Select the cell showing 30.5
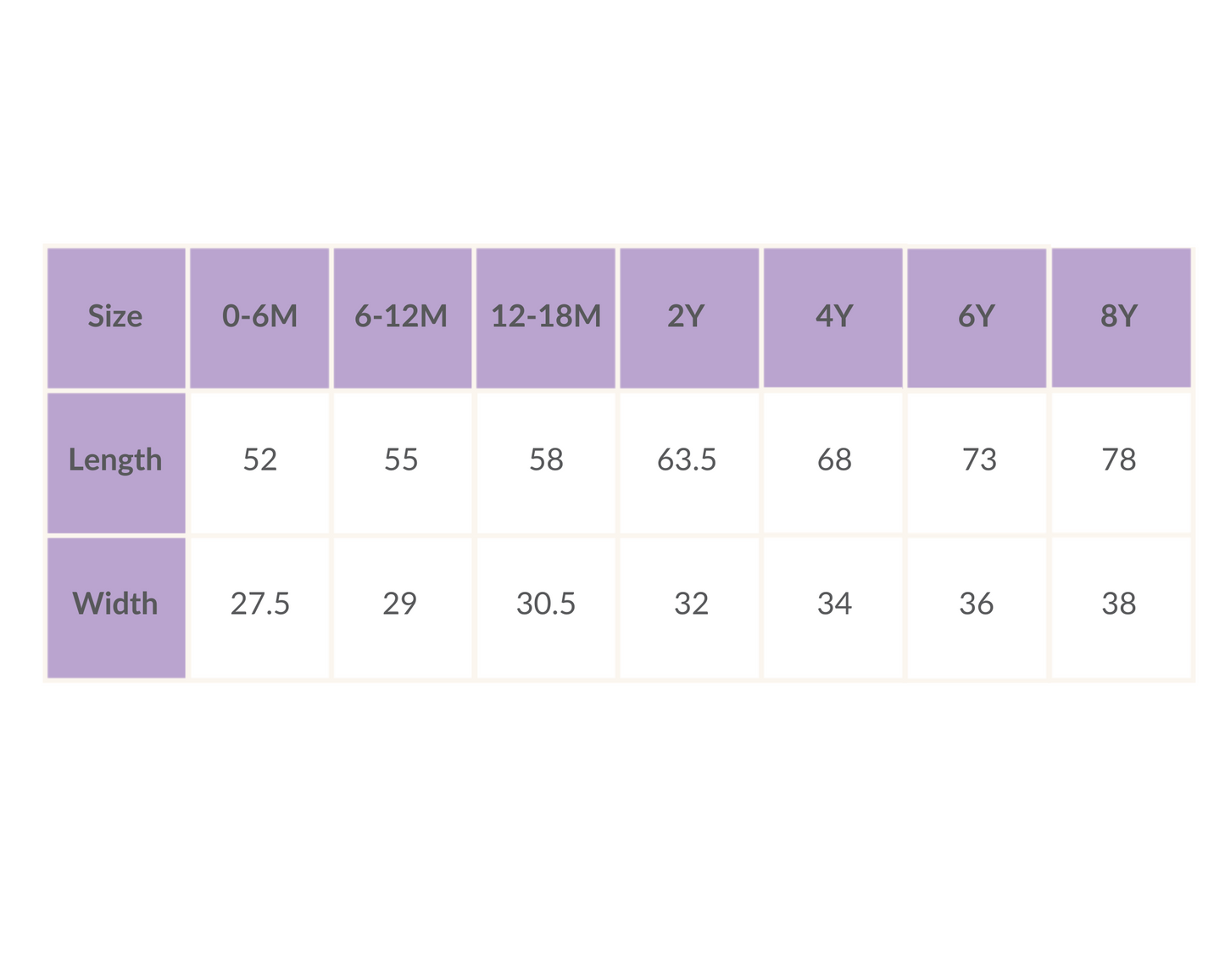Screen dimensions: 1225x980 point(546,605)
